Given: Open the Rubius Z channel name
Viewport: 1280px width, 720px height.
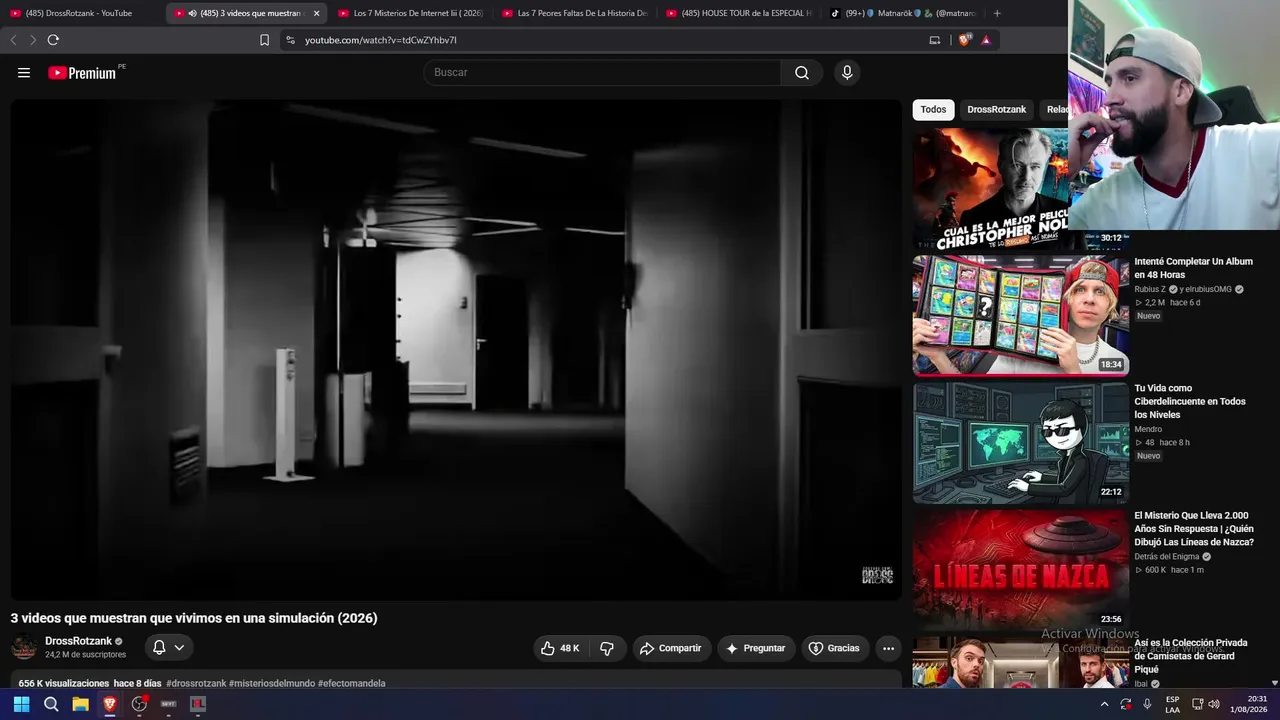Looking at the screenshot, I should pyautogui.click(x=1150, y=289).
